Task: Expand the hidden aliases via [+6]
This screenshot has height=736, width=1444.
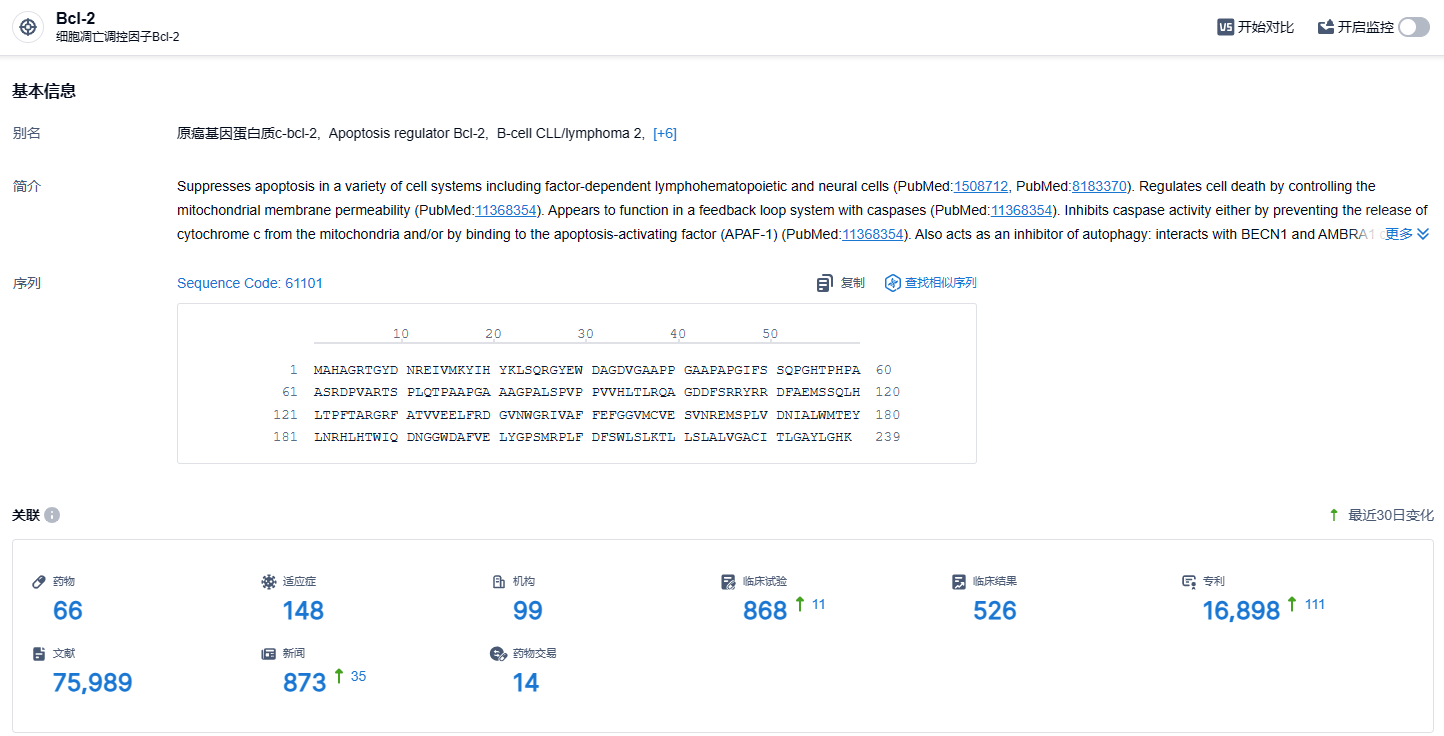Action: (664, 134)
